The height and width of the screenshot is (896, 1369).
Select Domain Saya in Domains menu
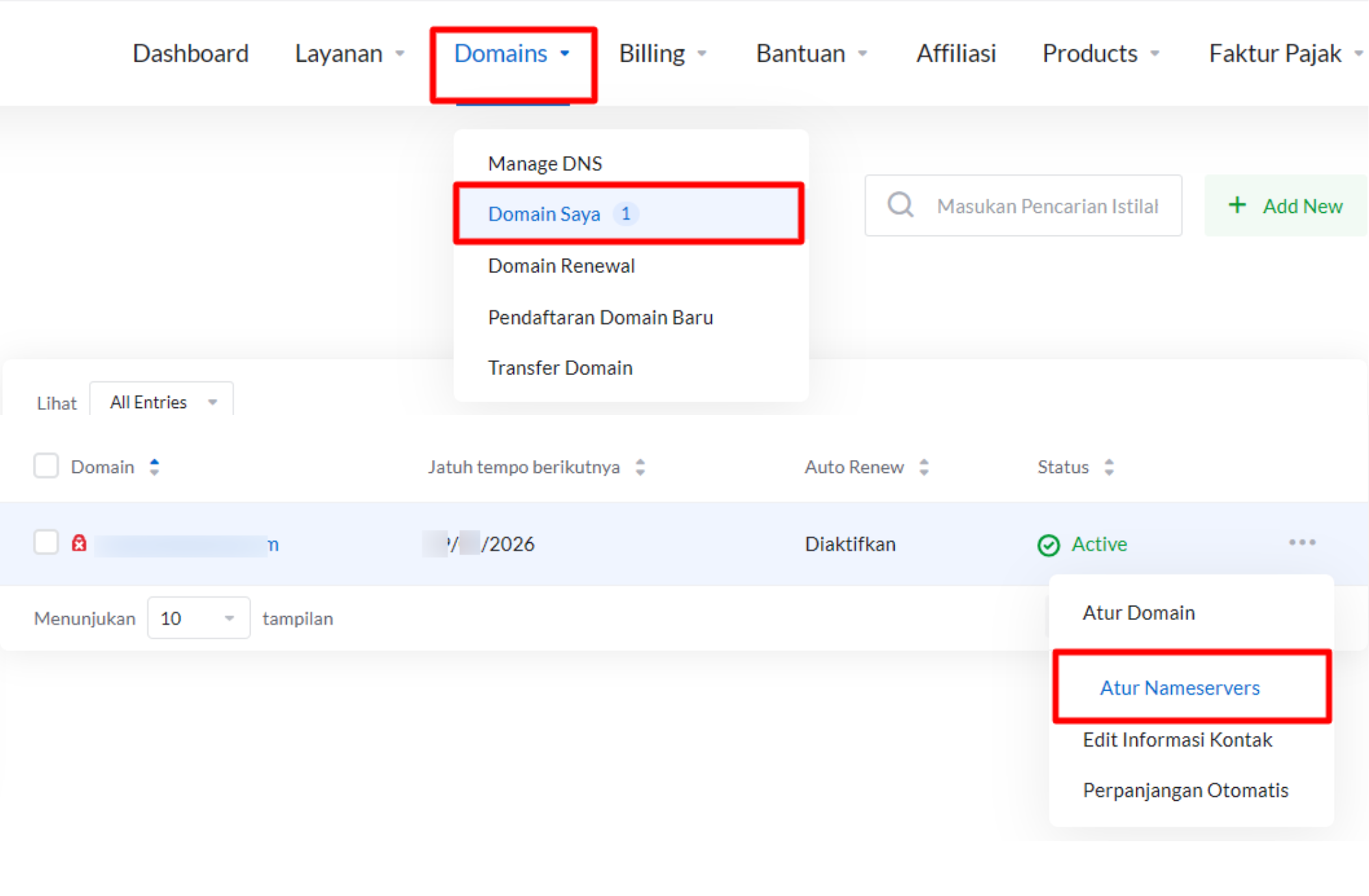545,214
